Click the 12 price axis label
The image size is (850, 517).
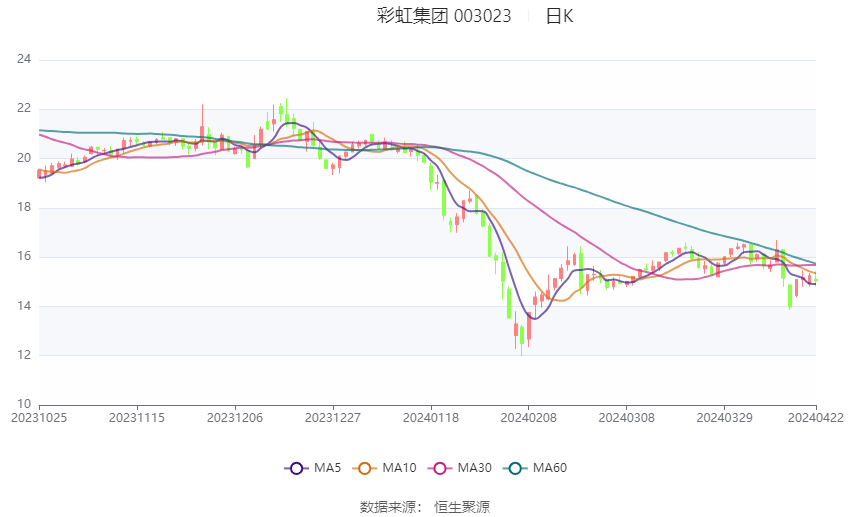click(24, 355)
